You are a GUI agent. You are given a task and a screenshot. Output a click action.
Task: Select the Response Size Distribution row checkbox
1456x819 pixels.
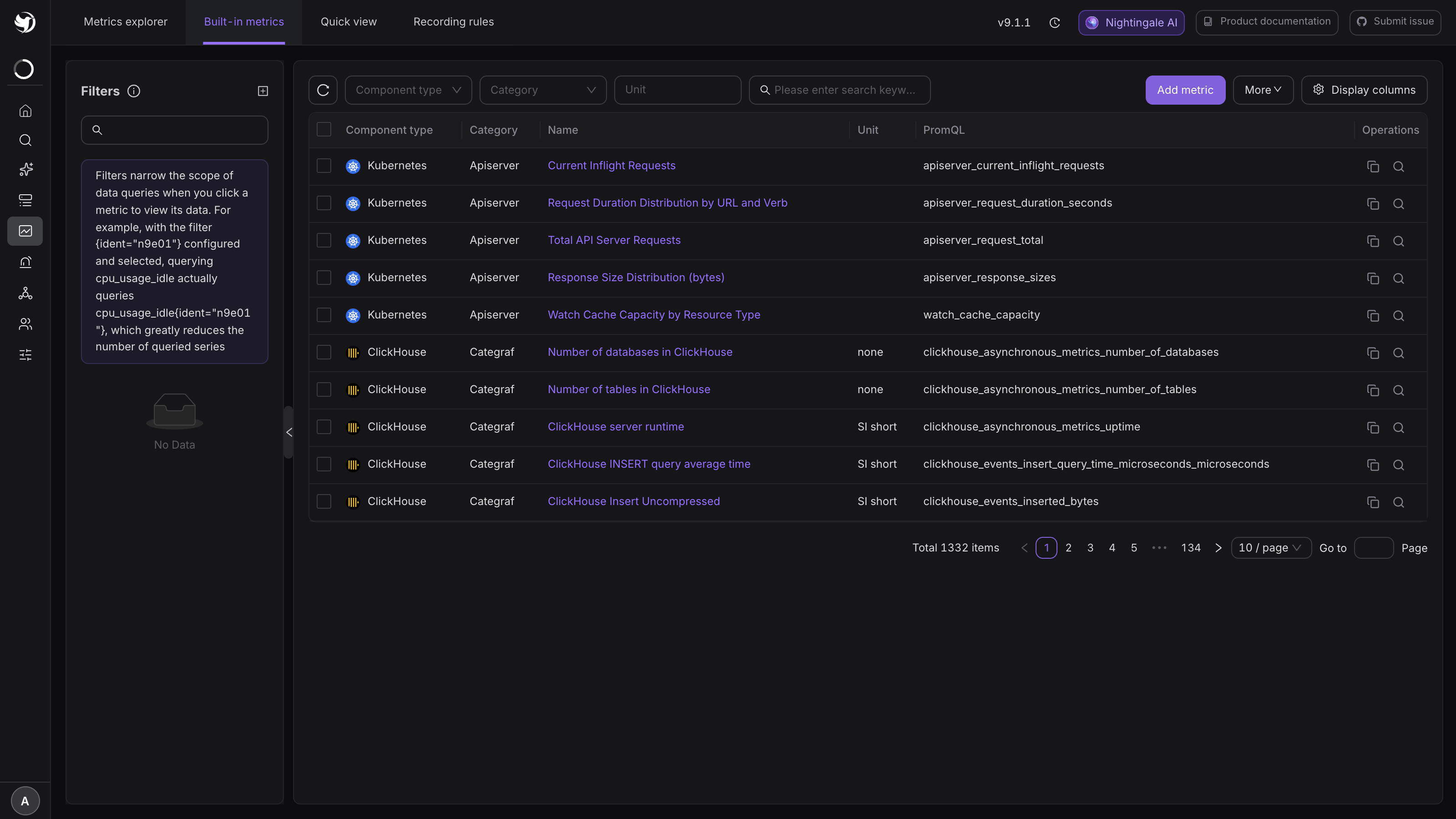[x=324, y=278]
